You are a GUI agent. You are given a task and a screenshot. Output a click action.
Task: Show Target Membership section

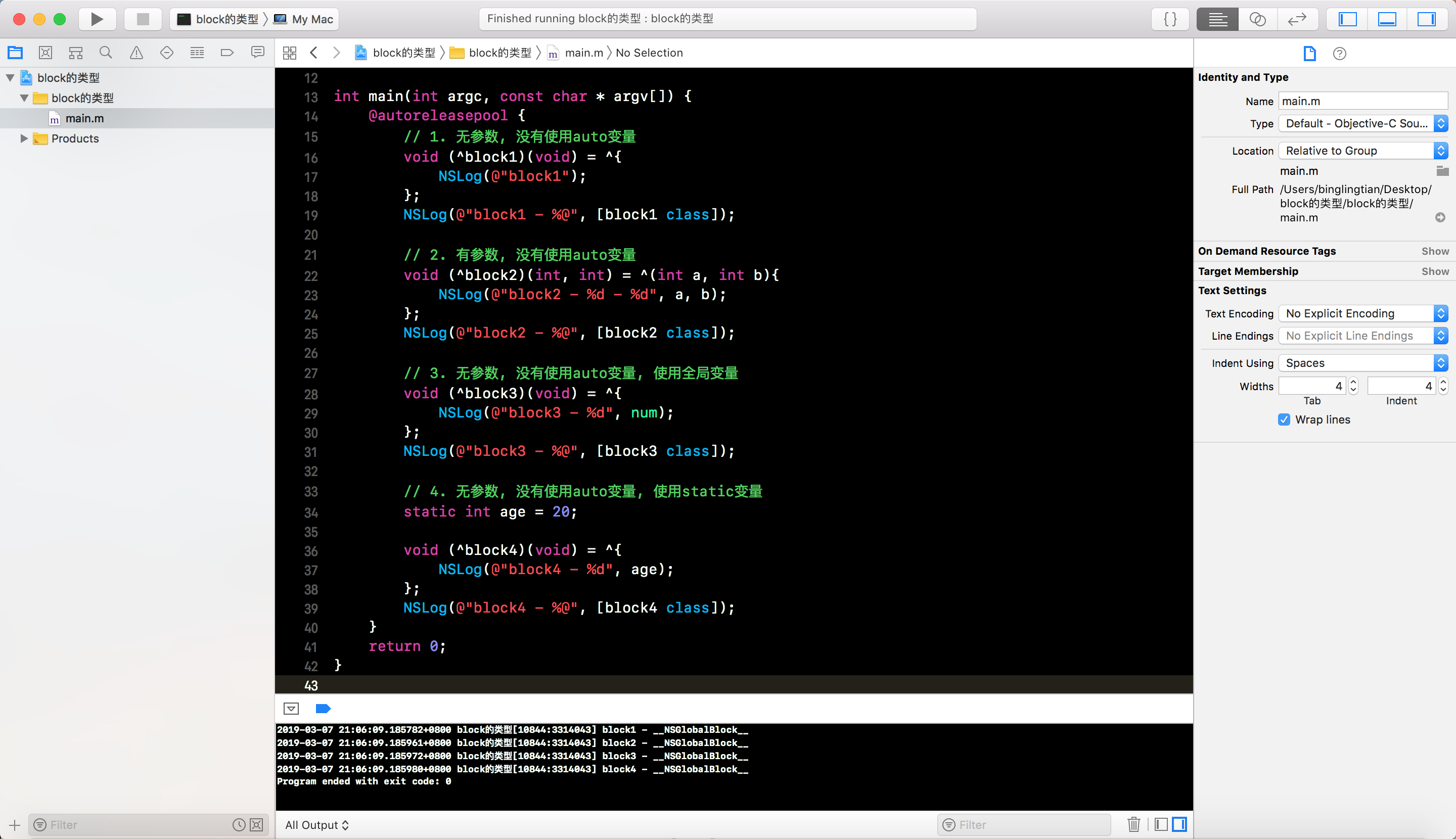click(x=1435, y=271)
